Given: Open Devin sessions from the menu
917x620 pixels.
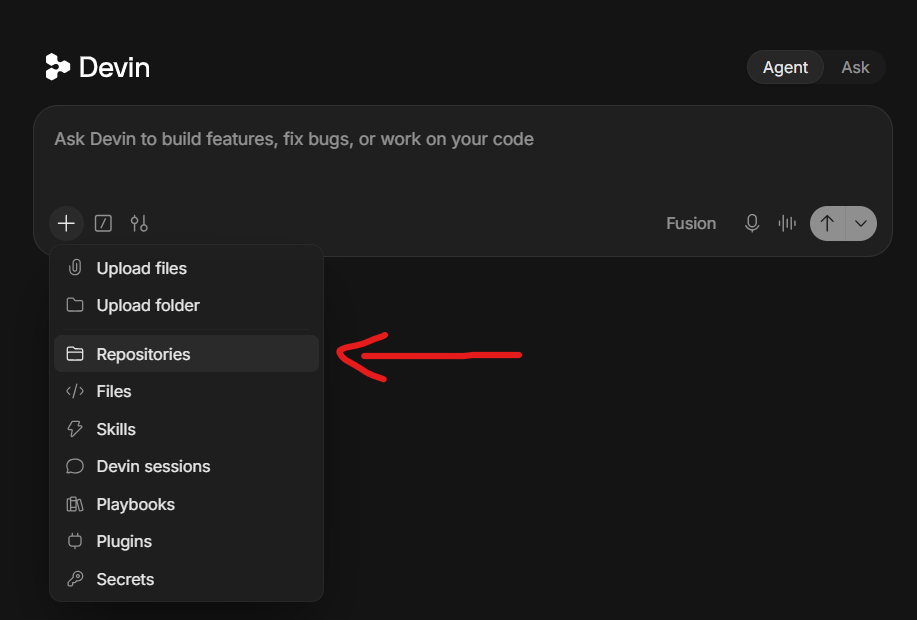Looking at the screenshot, I should tap(187, 467).
